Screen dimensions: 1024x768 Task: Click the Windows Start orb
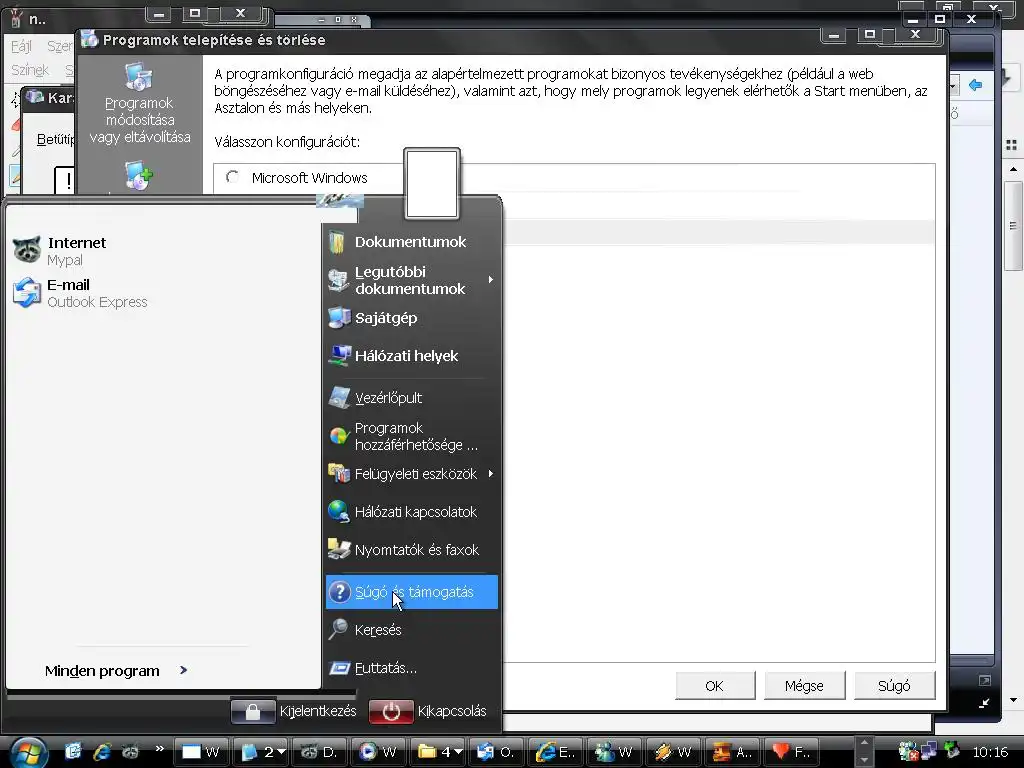pyautogui.click(x=28, y=752)
